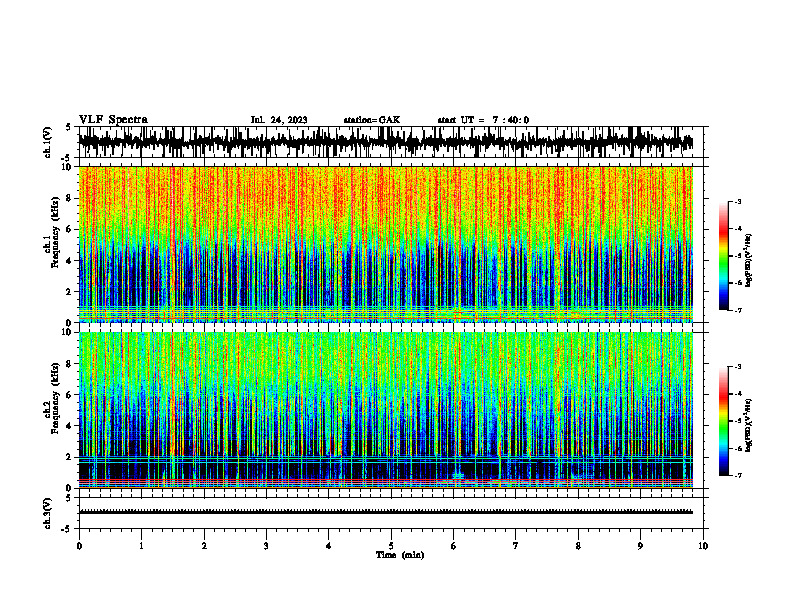Click time axis tick label "2"

(x=204, y=546)
